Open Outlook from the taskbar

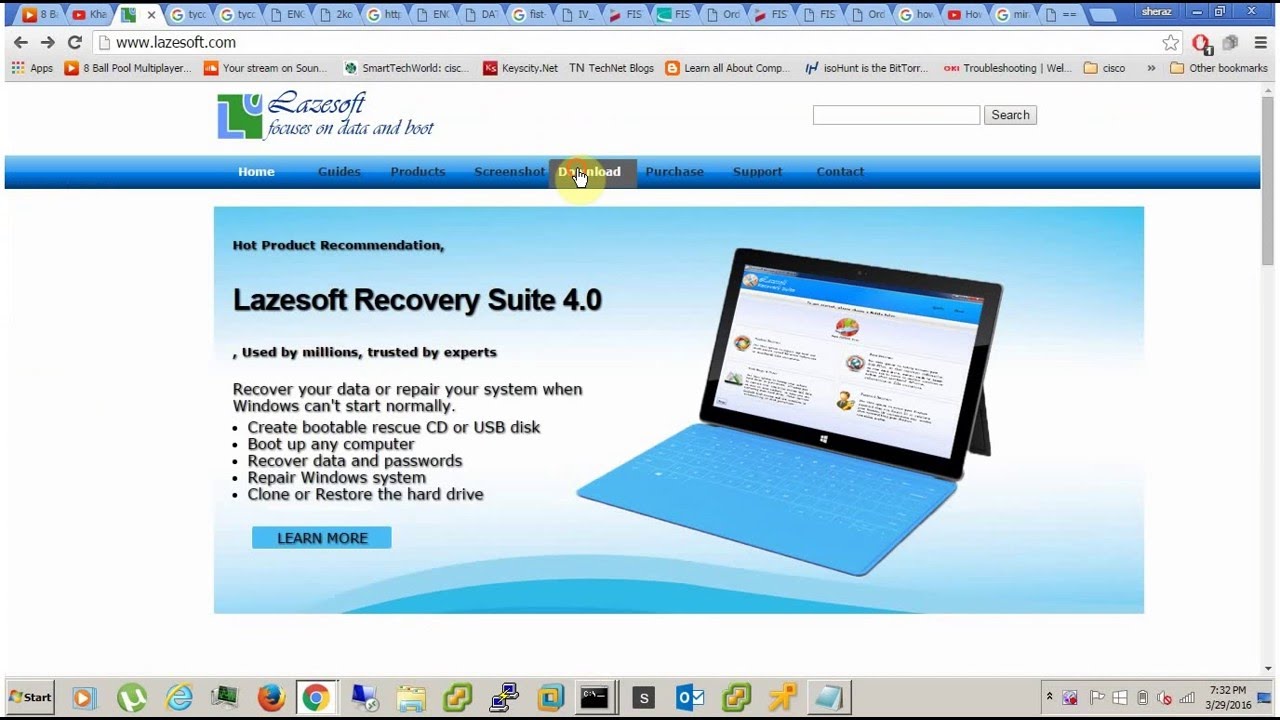(x=690, y=697)
